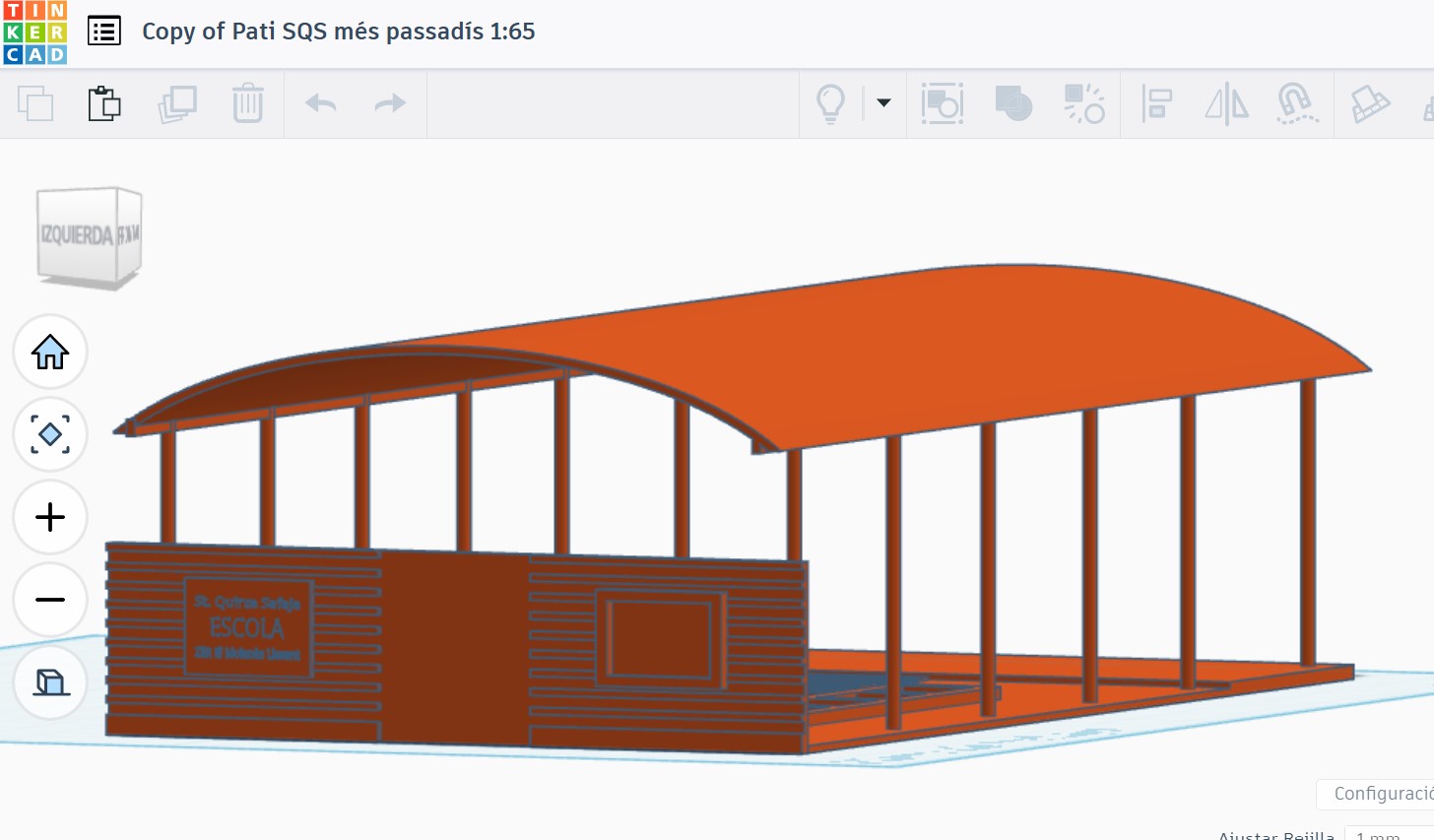1434x840 pixels.
Task: Undo the last action
Action: coord(321,103)
